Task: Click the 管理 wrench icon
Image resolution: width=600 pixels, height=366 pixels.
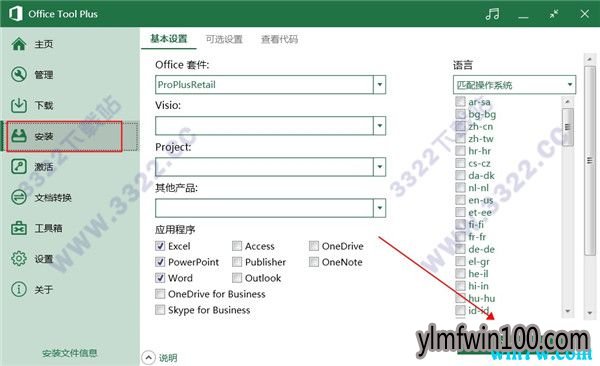Action: [x=19, y=75]
